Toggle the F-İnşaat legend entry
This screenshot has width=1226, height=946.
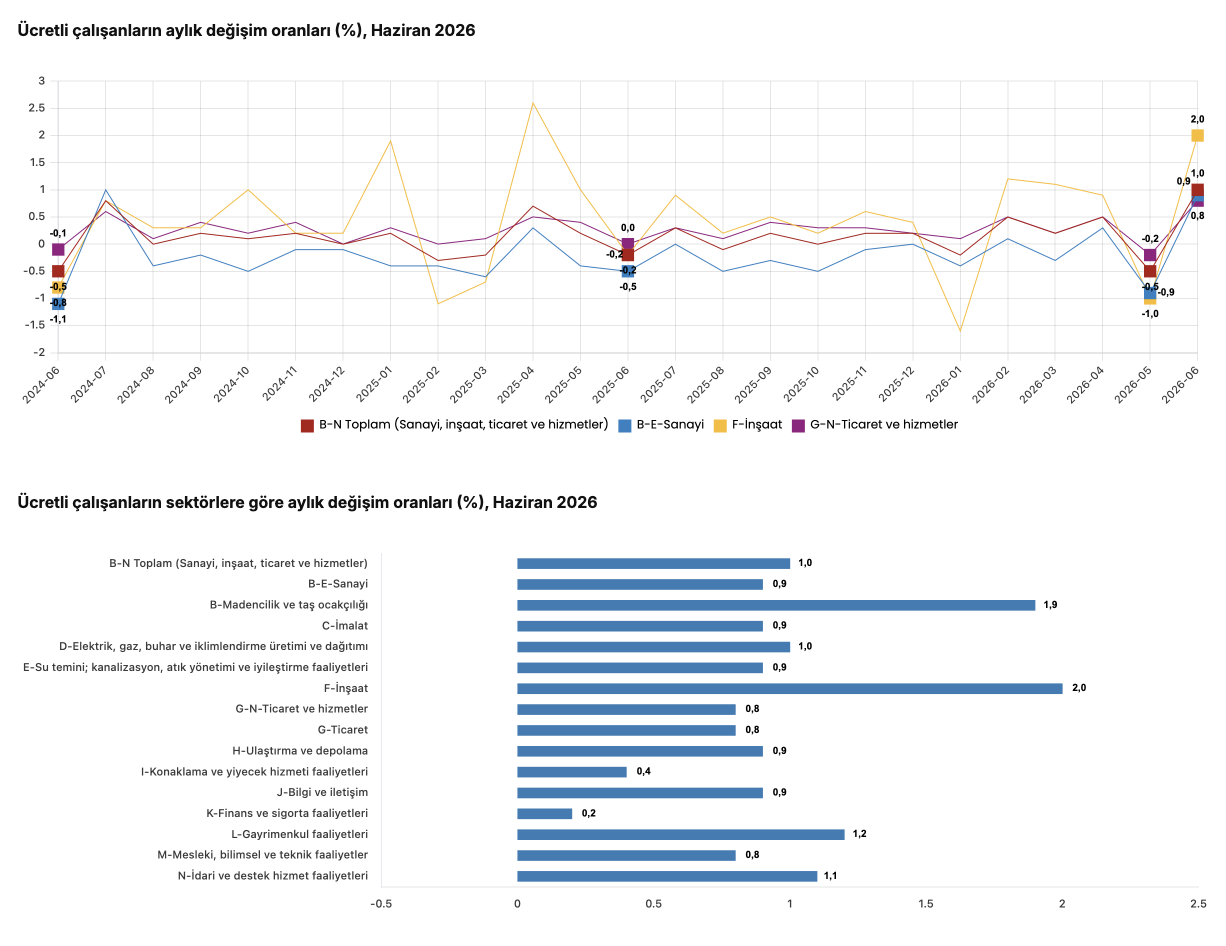tap(748, 425)
